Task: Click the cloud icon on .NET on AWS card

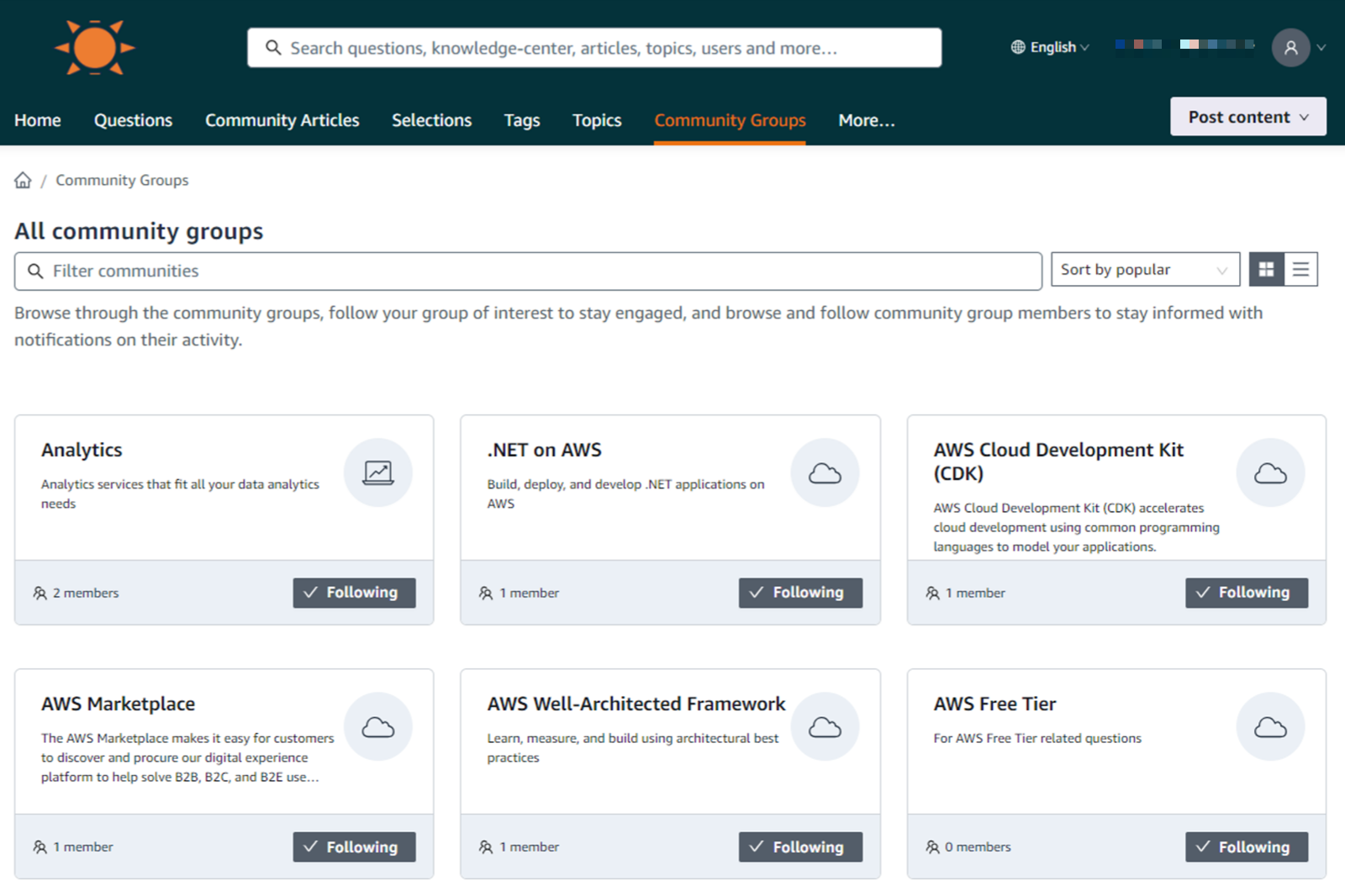Action: coord(825,473)
